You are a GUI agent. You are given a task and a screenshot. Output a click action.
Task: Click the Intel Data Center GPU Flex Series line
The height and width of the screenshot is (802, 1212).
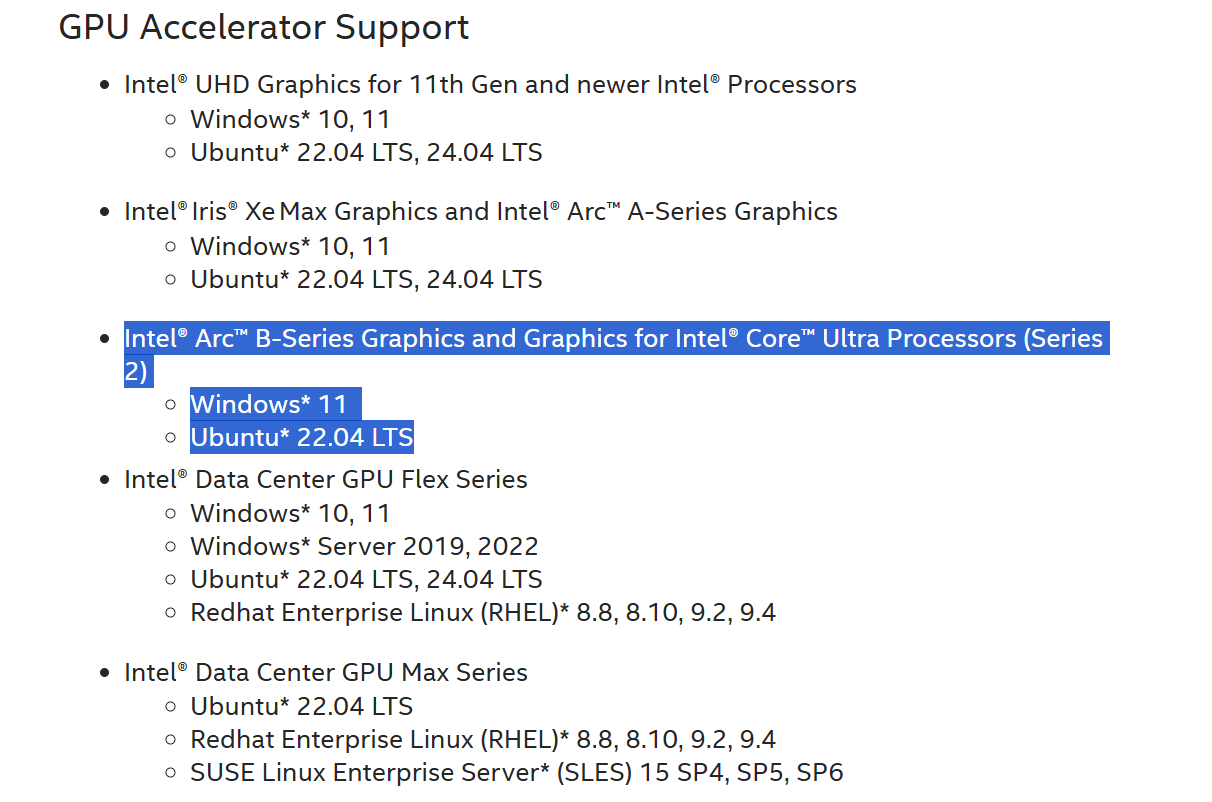(326, 479)
